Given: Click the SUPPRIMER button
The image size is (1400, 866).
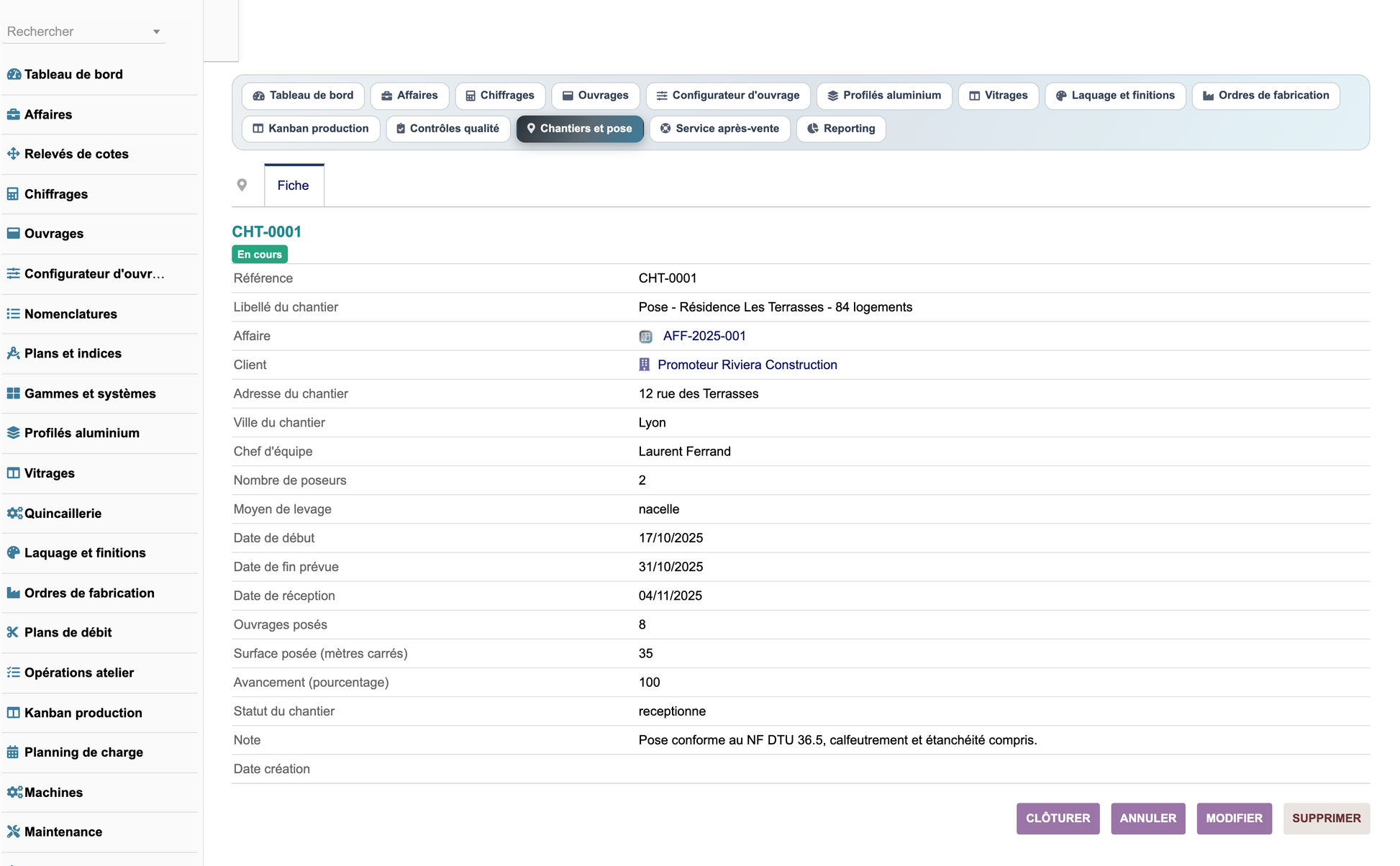Looking at the screenshot, I should (1326, 819).
